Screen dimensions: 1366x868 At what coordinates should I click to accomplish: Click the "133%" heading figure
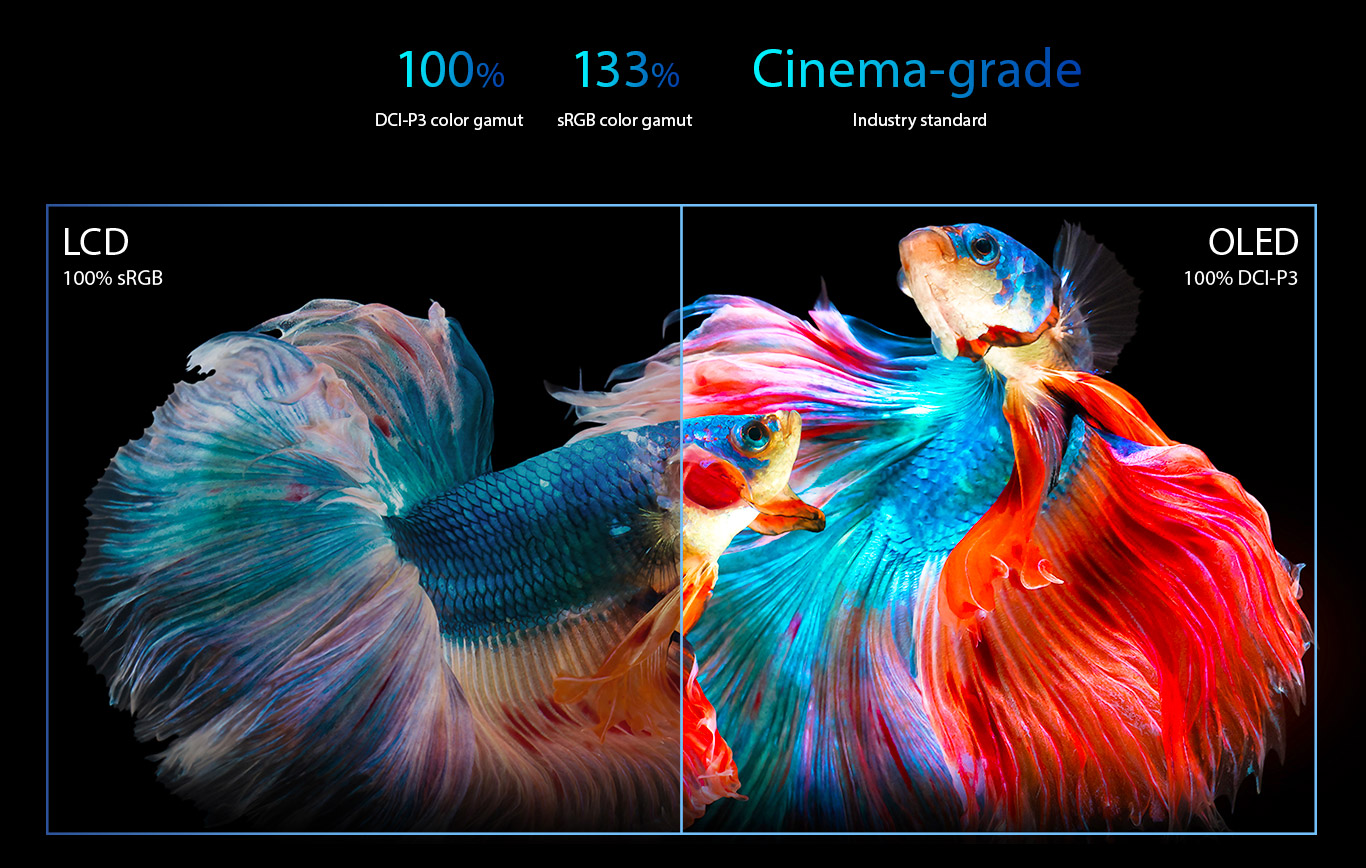[626, 70]
